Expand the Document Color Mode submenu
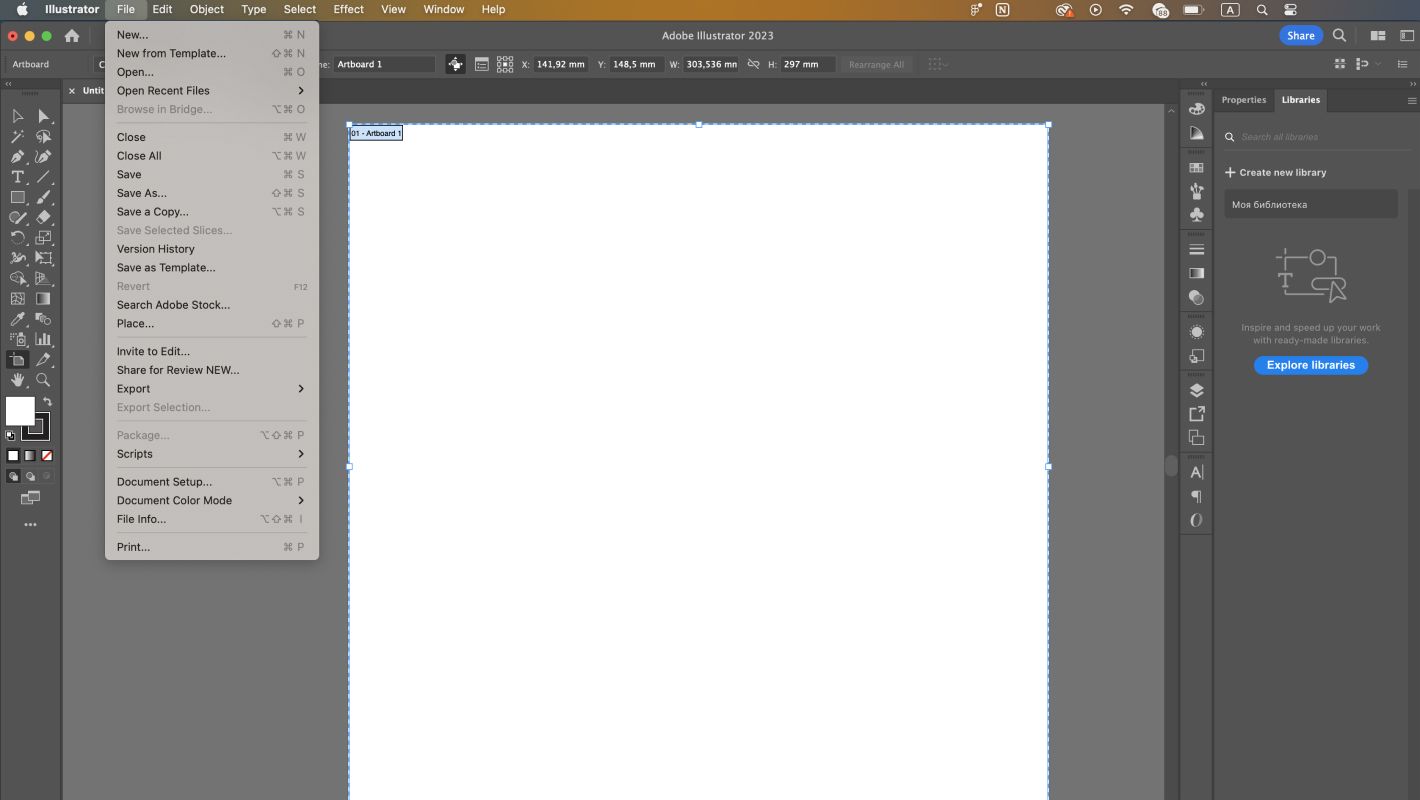Viewport: 1420px width, 800px height. pos(174,500)
